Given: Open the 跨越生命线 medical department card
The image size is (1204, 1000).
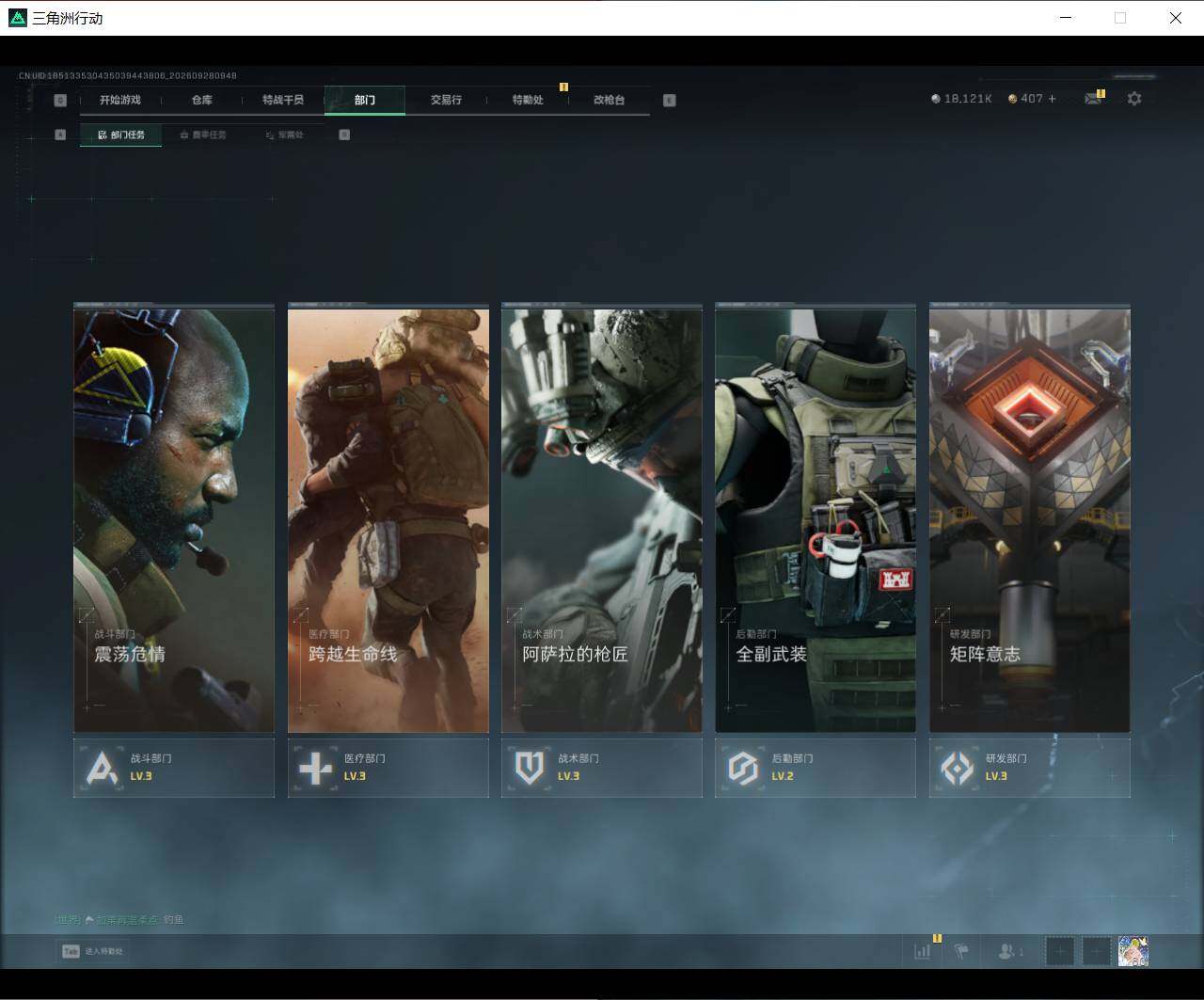Looking at the screenshot, I should pyautogui.click(x=388, y=517).
